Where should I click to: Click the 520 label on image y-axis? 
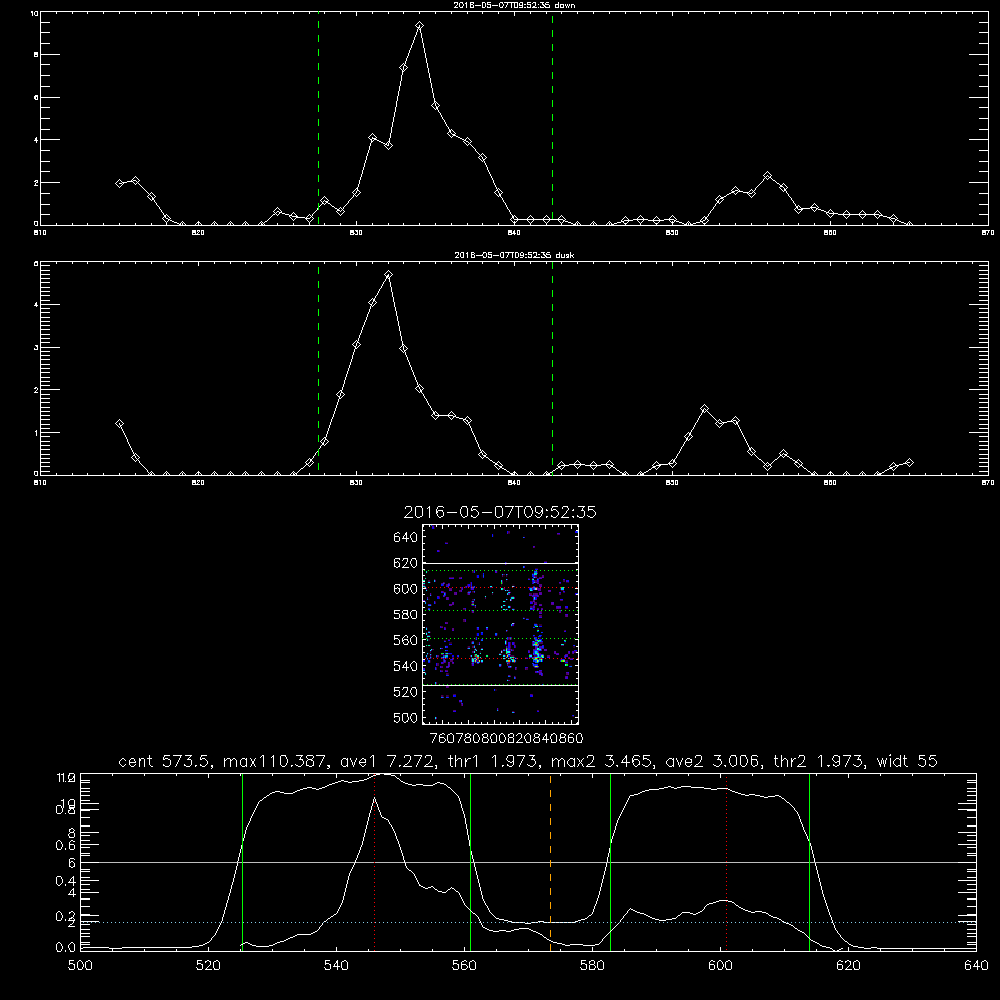(406, 692)
